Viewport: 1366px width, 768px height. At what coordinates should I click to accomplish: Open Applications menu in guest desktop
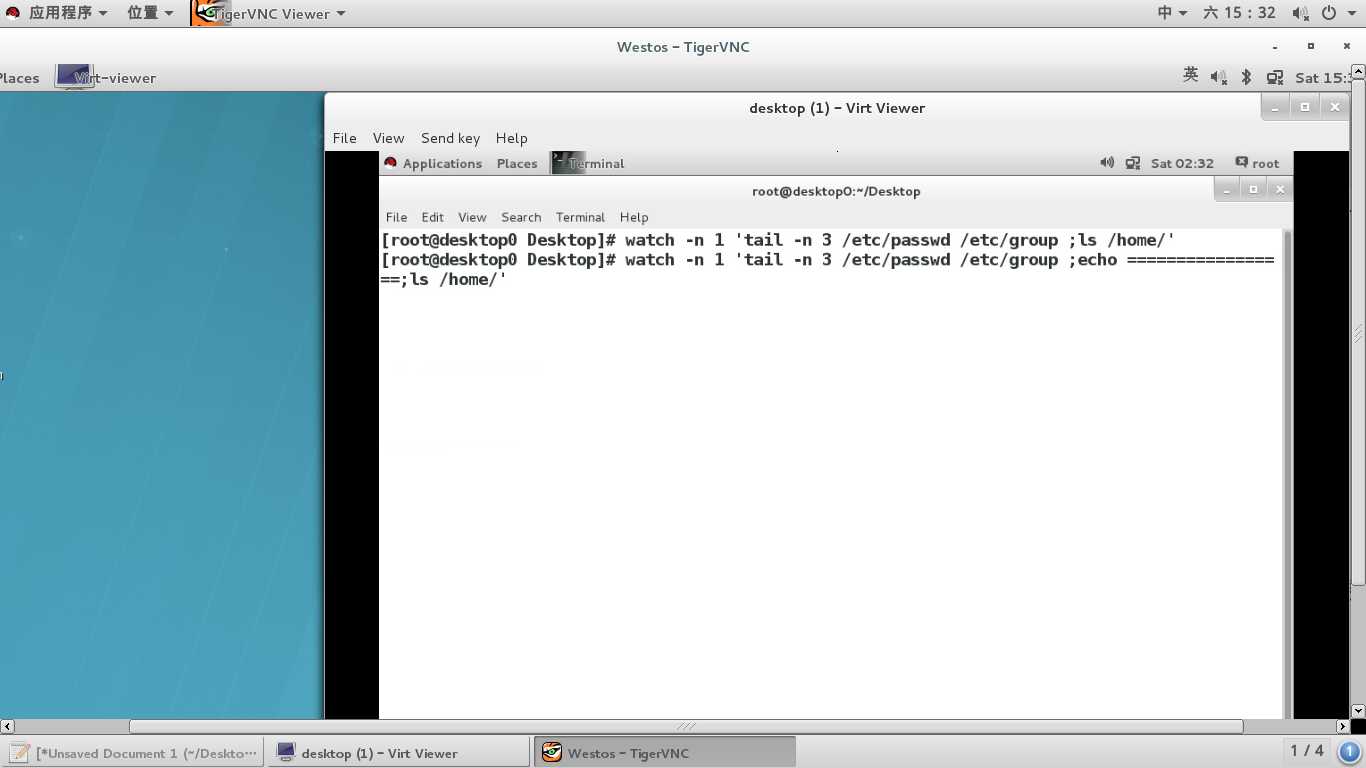point(433,163)
